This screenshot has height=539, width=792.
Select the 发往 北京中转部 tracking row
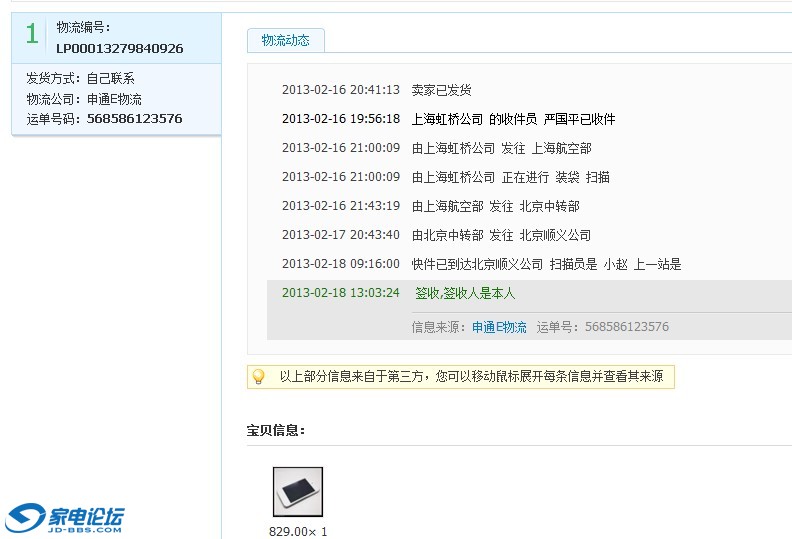point(495,206)
